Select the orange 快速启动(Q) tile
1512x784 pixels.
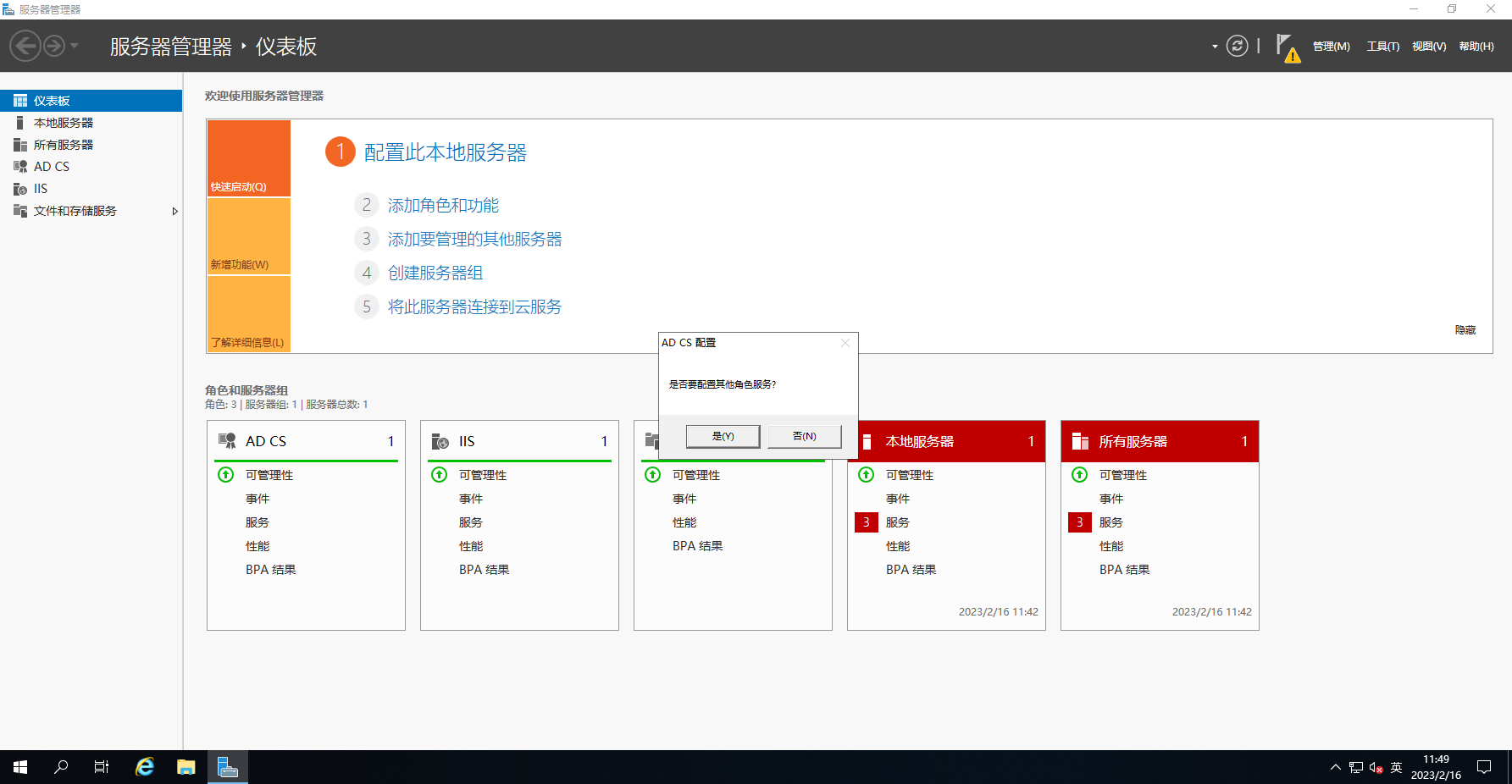(x=249, y=158)
